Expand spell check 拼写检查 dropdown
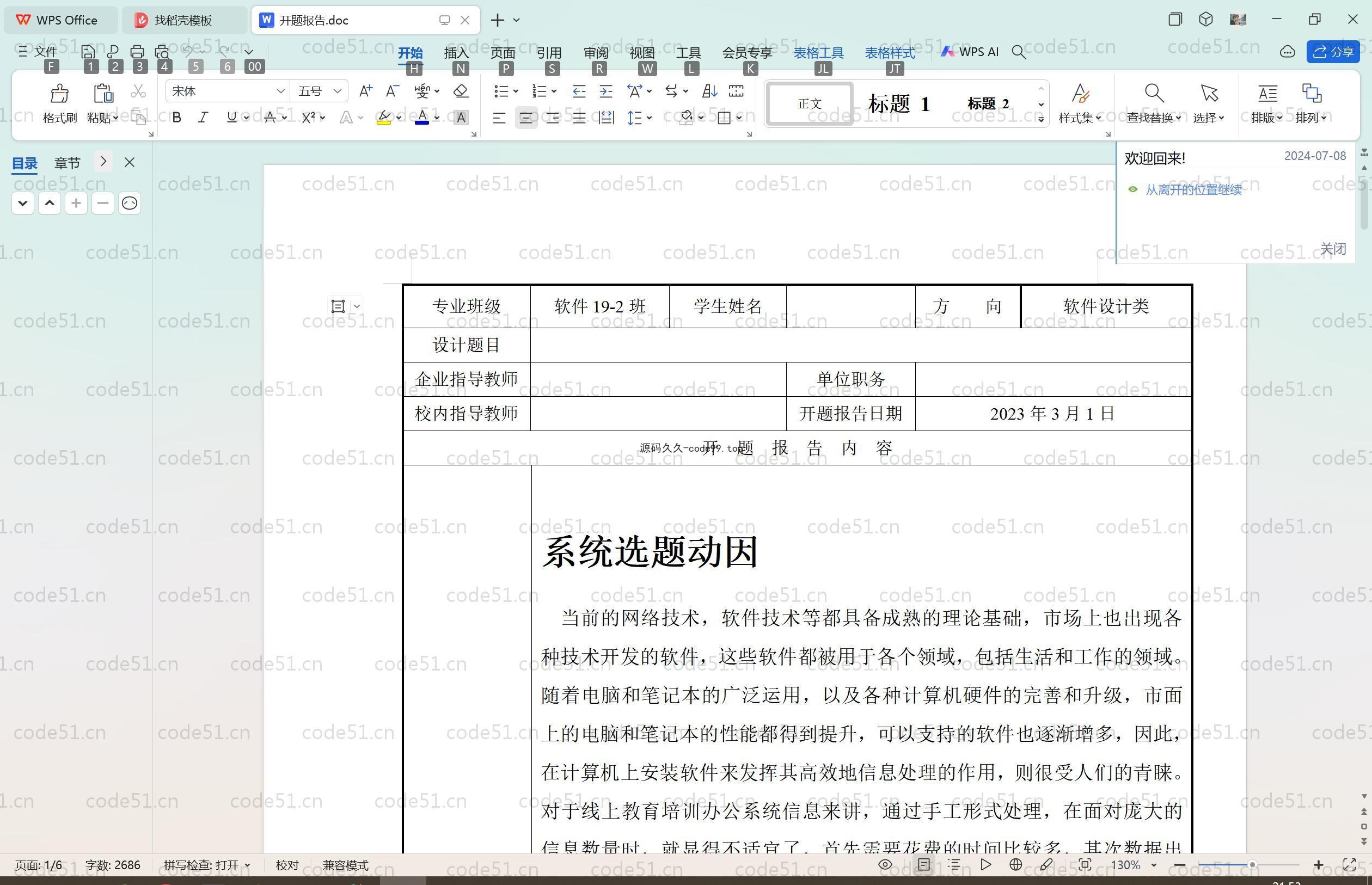Image resolution: width=1372 pixels, height=885 pixels. click(x=248, y=865)
